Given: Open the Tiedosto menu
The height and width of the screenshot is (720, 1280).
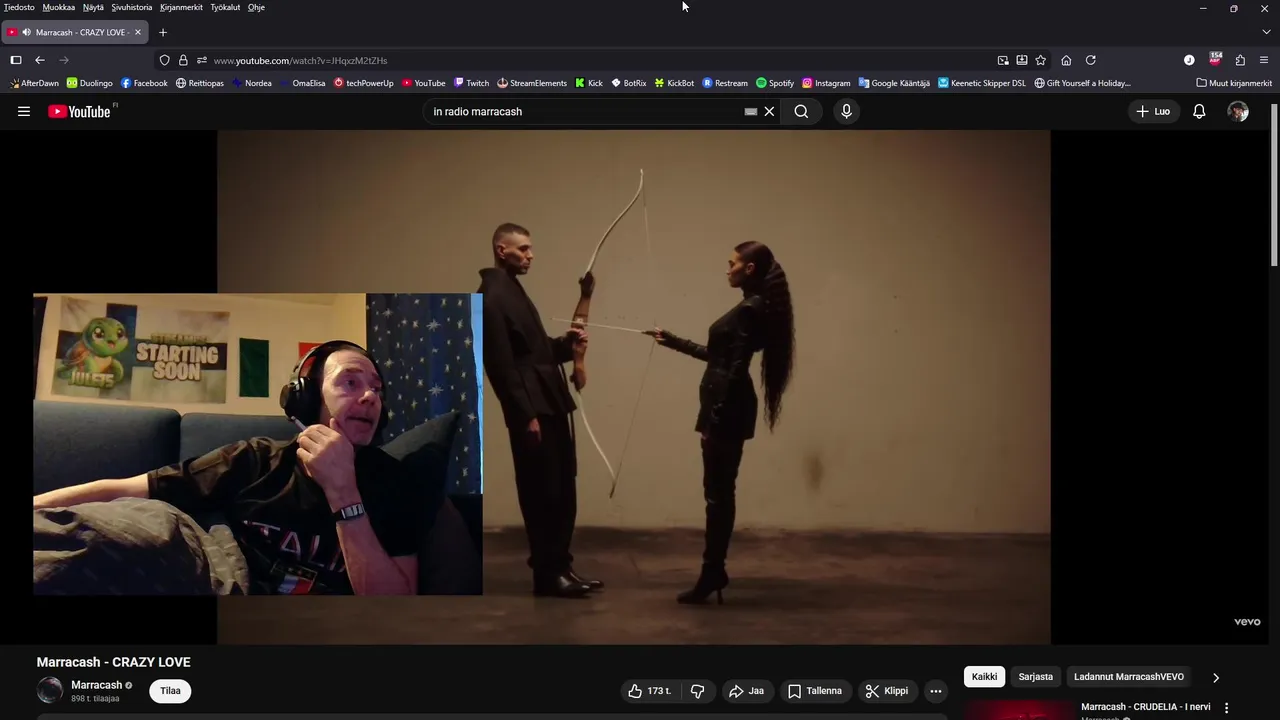Looking at the screenshot, I should pyautogui.click(x=19, y=7).
